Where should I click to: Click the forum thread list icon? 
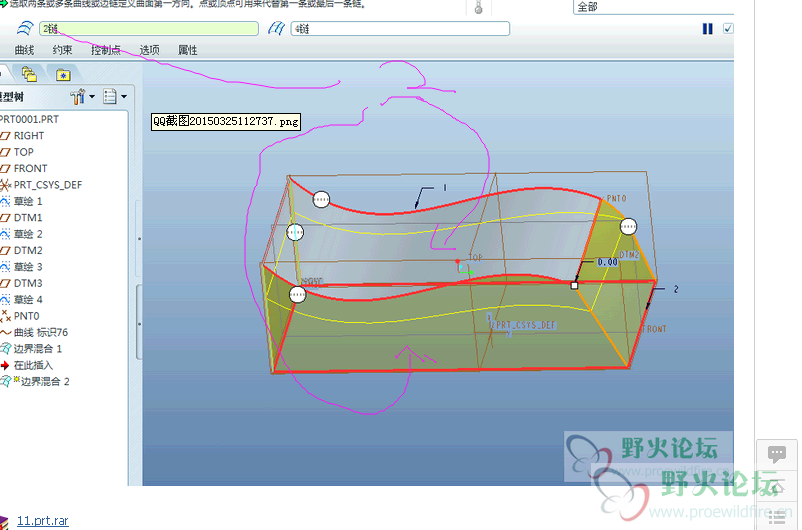click(776, 518)
